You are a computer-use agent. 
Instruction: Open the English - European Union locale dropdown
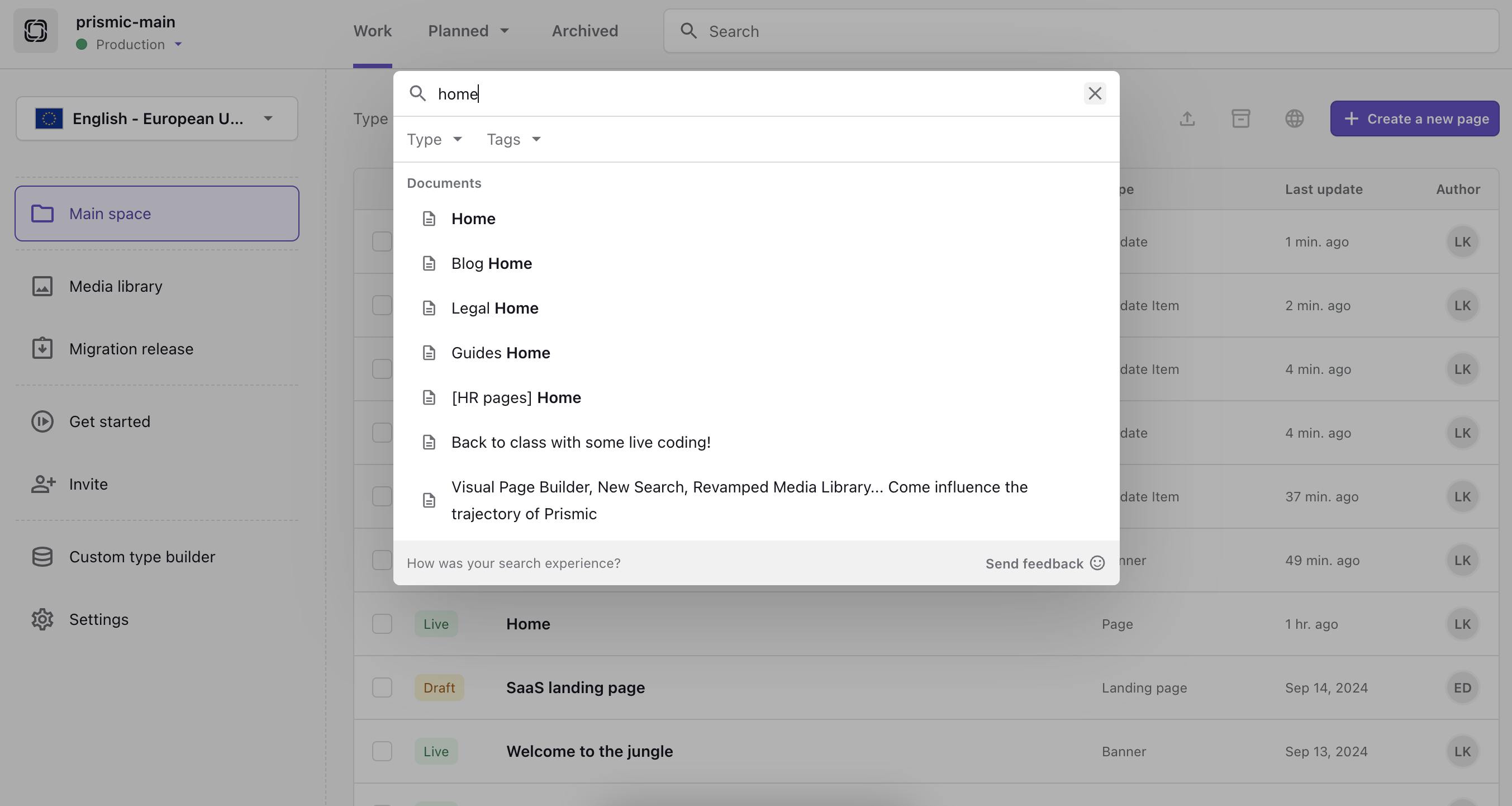[156, 118]
